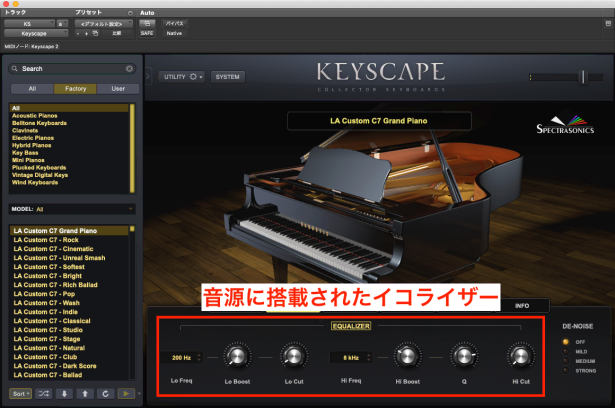Click the Hi Cut knob
Viewport: 615px width, 408px height.
point(520,357)
